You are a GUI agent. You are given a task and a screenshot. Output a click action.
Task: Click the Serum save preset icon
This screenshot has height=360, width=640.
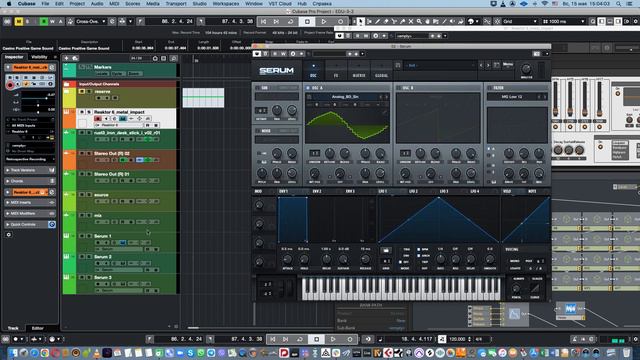coord(497,65)
